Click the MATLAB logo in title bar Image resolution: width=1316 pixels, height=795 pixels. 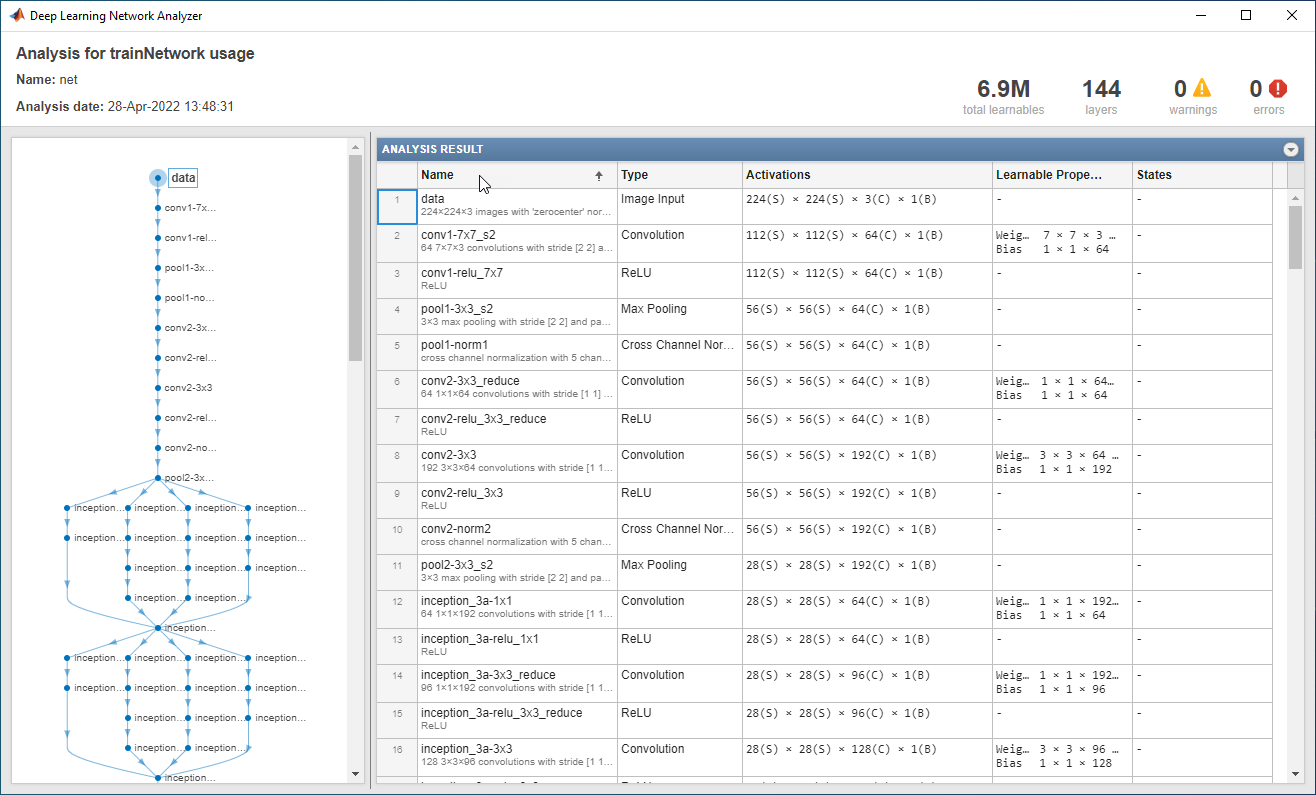16,16
